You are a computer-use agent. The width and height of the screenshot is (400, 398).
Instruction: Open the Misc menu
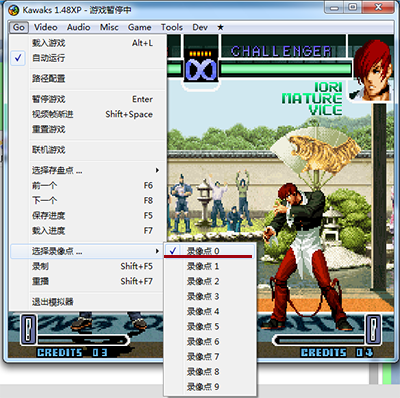click(109, 27)
